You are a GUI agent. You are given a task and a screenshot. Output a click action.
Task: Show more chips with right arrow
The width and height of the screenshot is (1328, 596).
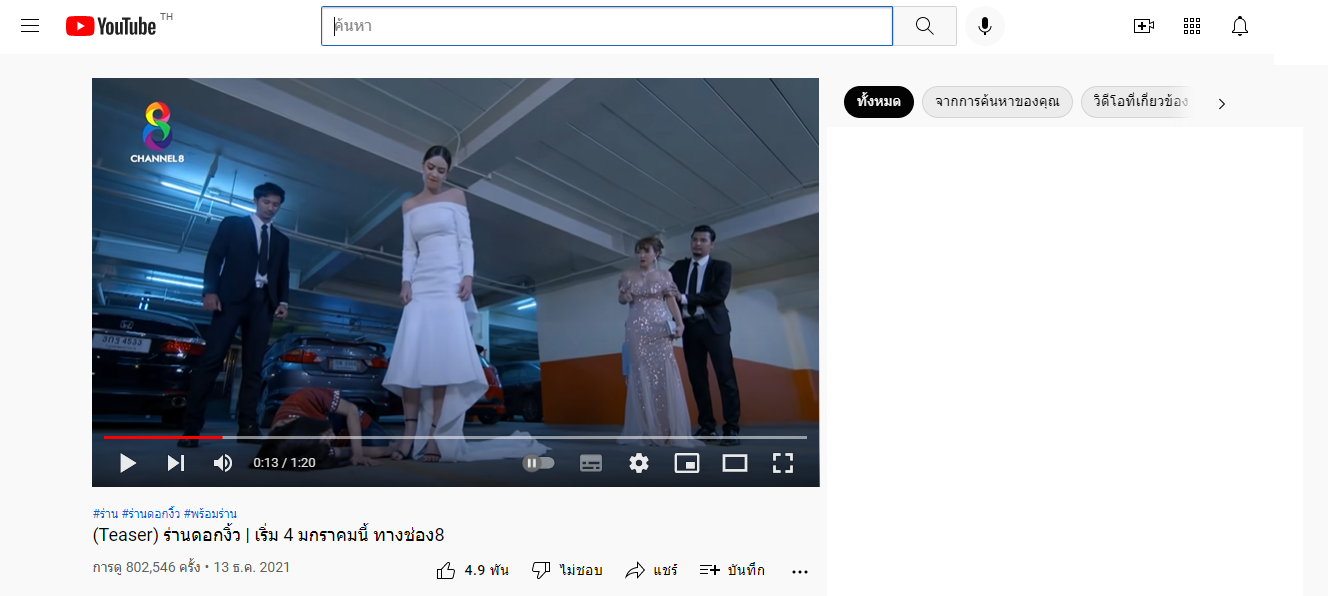(x=1221, y=103)
